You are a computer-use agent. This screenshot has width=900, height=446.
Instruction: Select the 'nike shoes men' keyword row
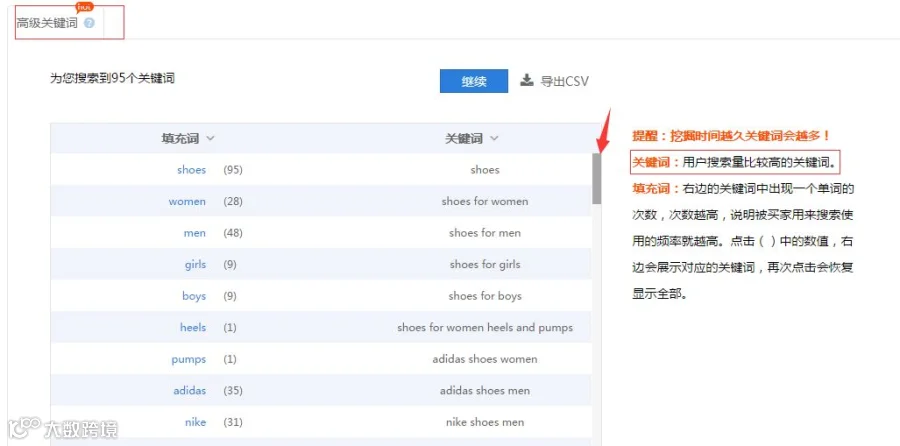[321, 422]
